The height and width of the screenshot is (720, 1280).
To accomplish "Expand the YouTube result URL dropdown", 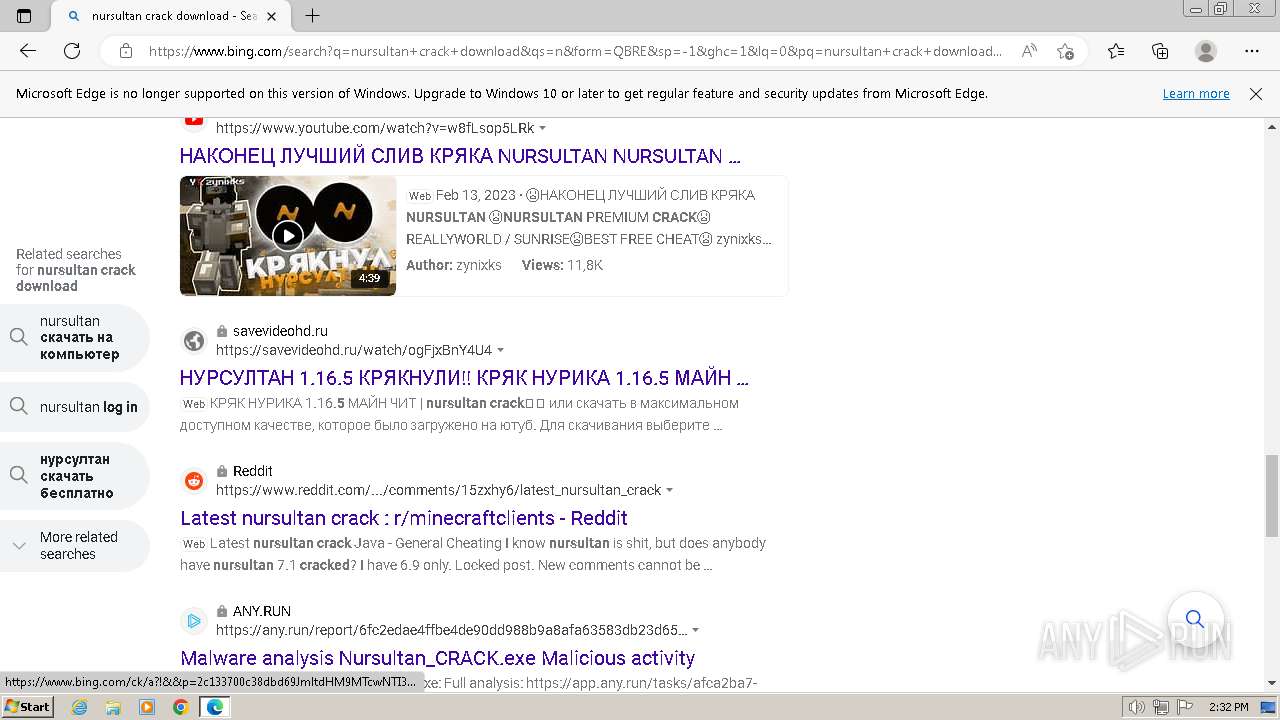I will pyautogui.click(x=543, y=128).
